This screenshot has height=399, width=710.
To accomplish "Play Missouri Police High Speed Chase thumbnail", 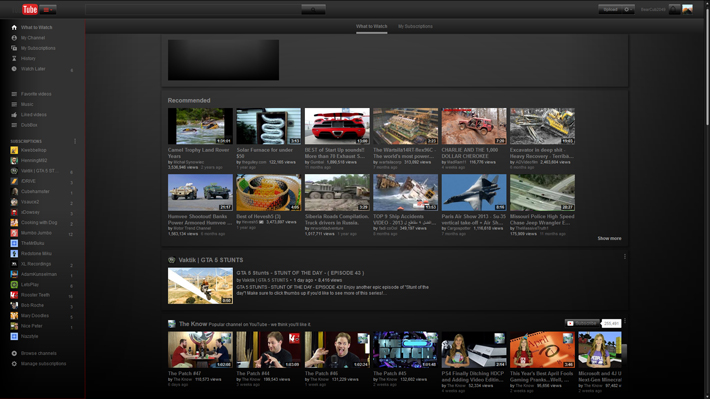I will click(542, 192).
